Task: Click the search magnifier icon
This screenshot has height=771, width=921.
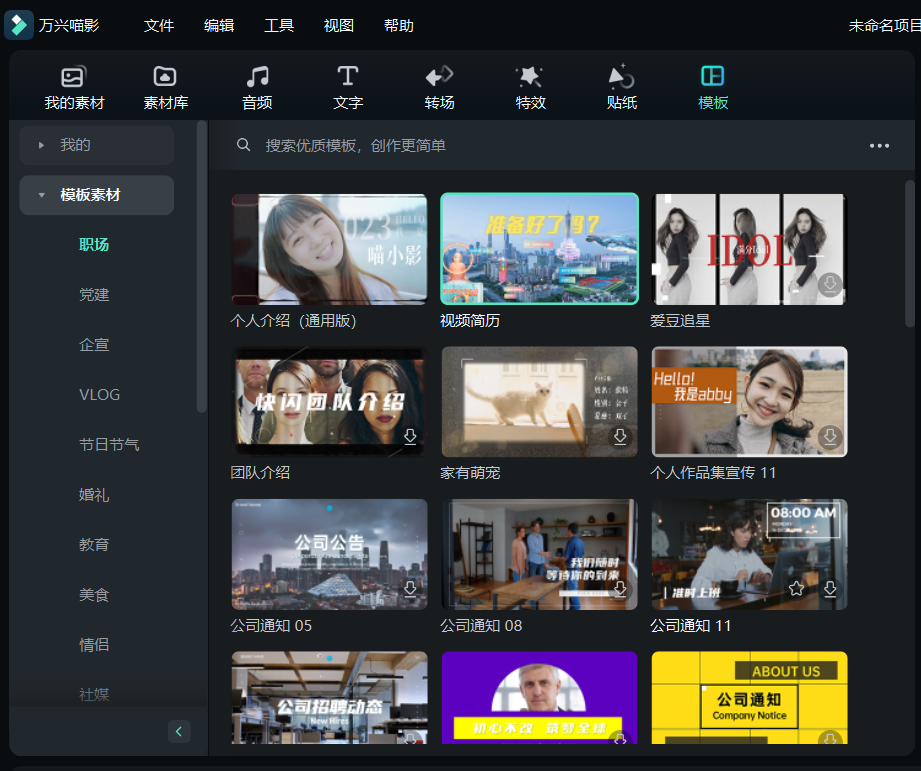Action: pyautogui.click(x=243, y=144)
